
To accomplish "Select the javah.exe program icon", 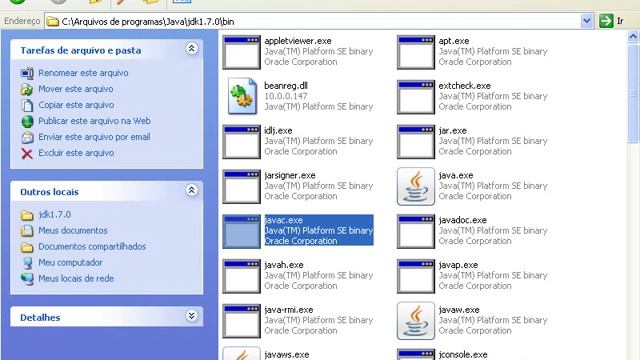I will point(241,276).
